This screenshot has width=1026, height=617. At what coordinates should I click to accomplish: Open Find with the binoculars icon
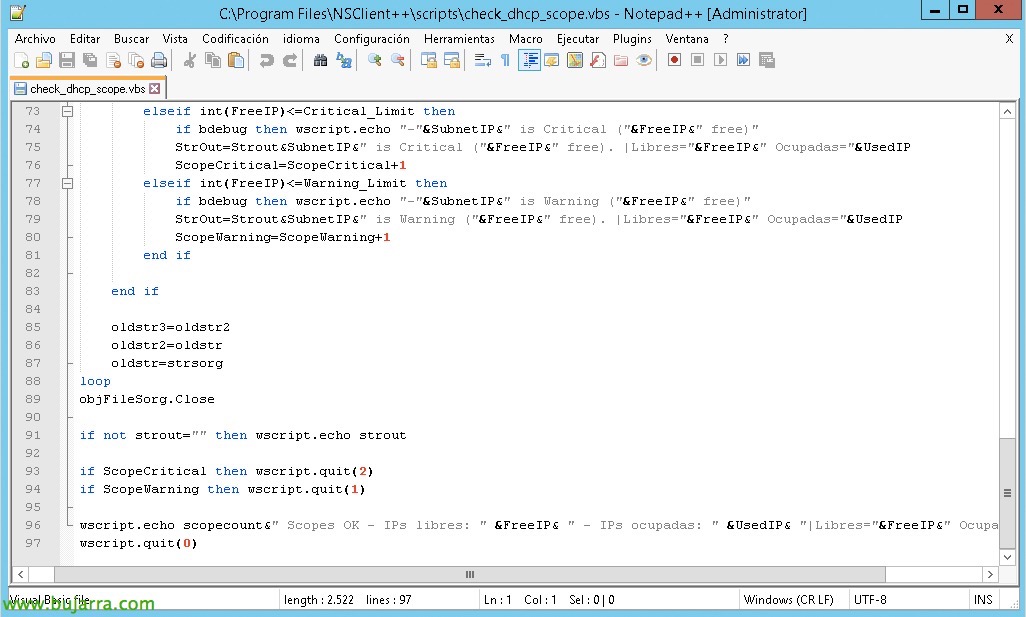(320, 61)
